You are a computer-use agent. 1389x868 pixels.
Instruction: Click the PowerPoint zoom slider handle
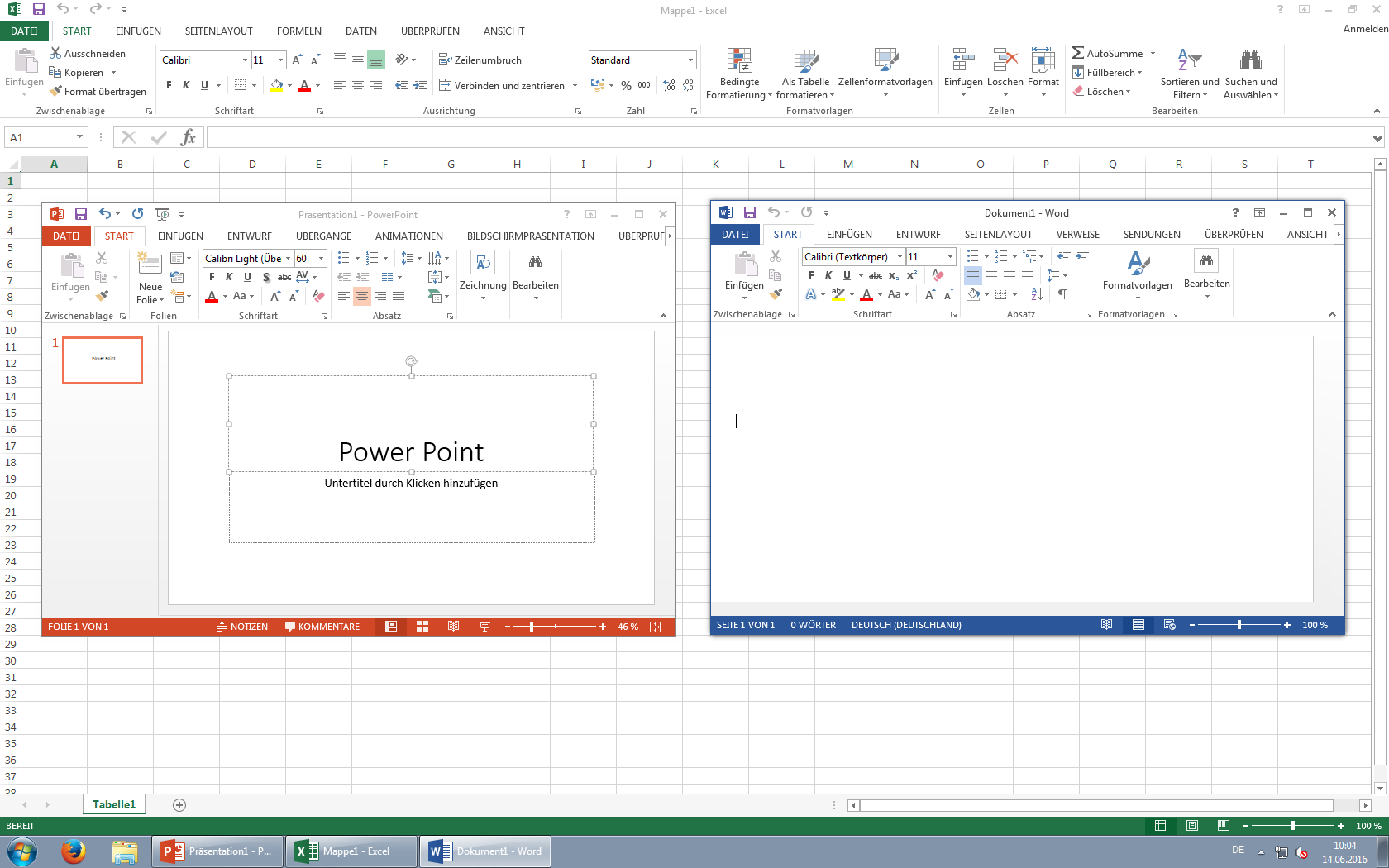(x=532, y=627)
